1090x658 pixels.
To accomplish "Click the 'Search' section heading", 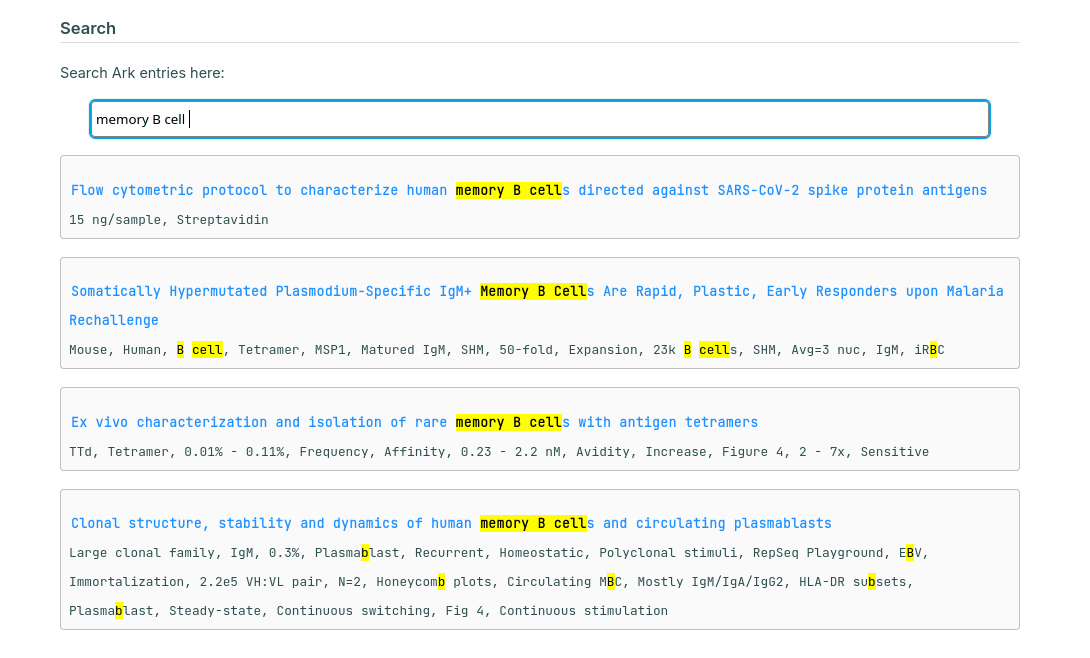I will [88, 28].
